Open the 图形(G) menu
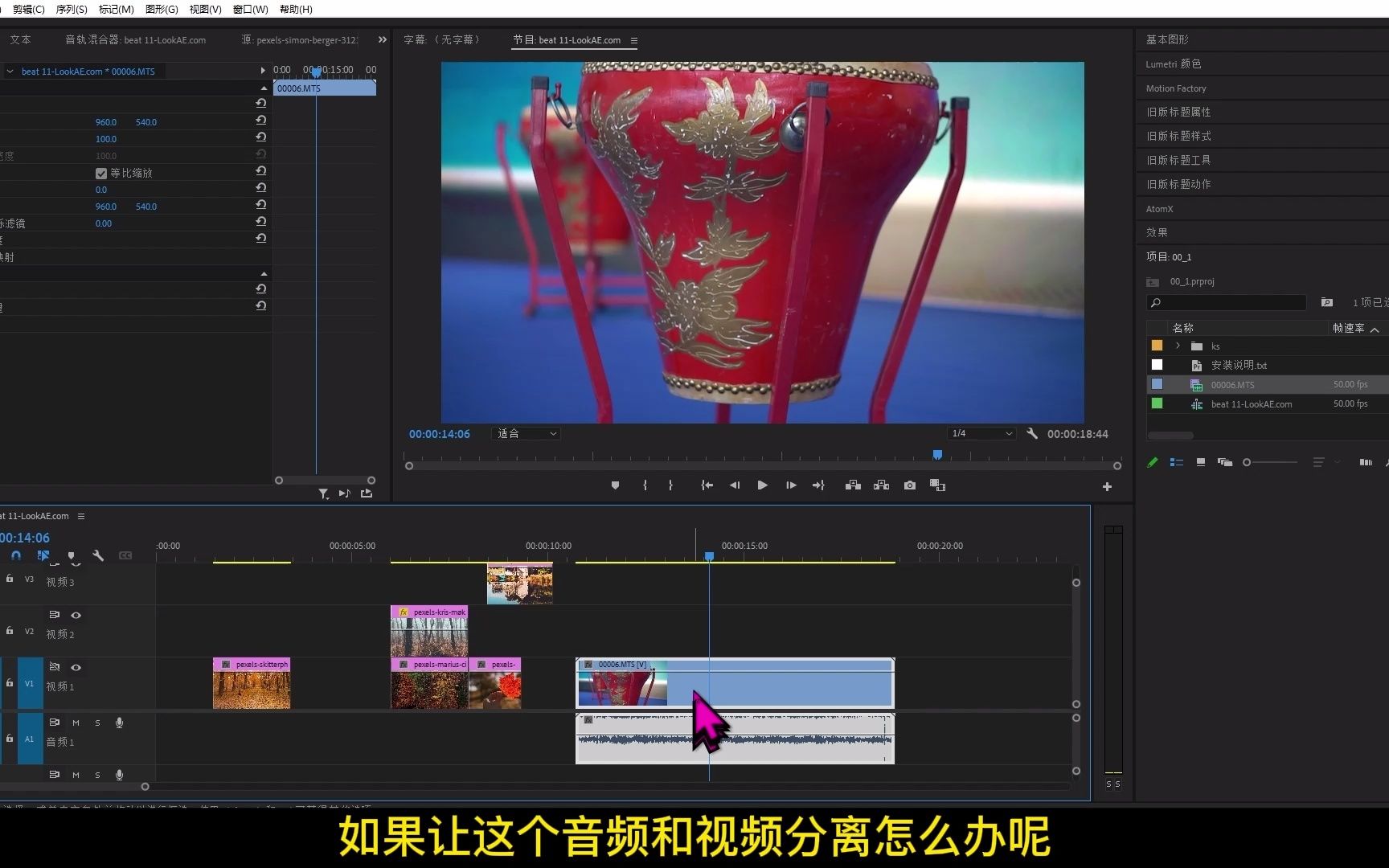Screen dimensions: 1389x868 (161, 9)
